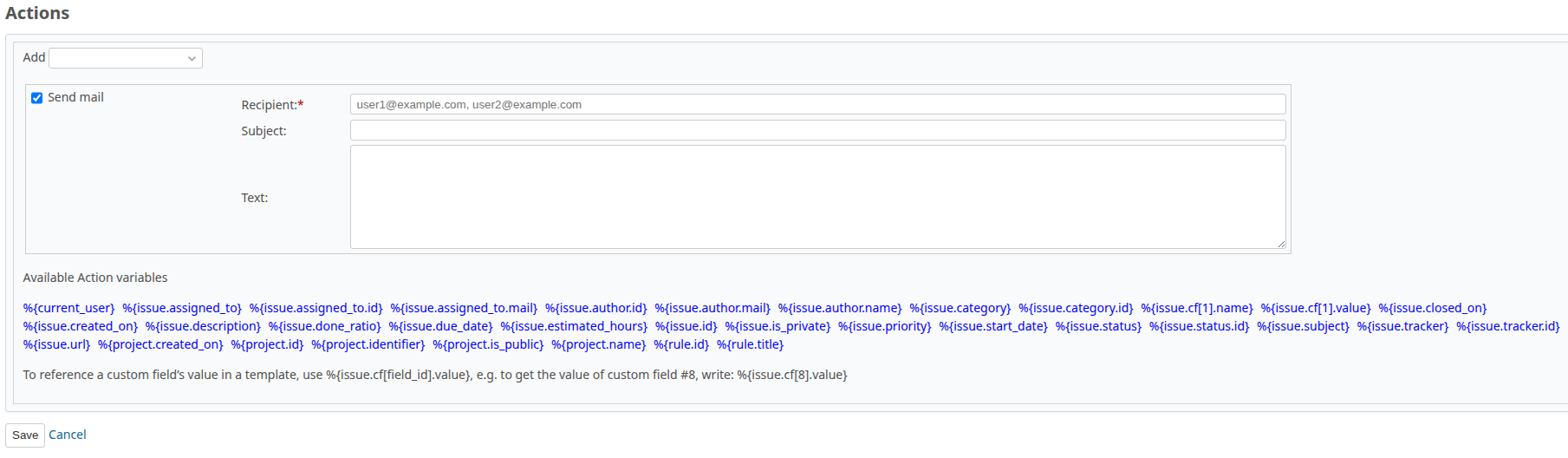Select the %{project.name} variable
Image resolution: width=1568 pixels, height=458 pixels.
click(x=598, y=344)
